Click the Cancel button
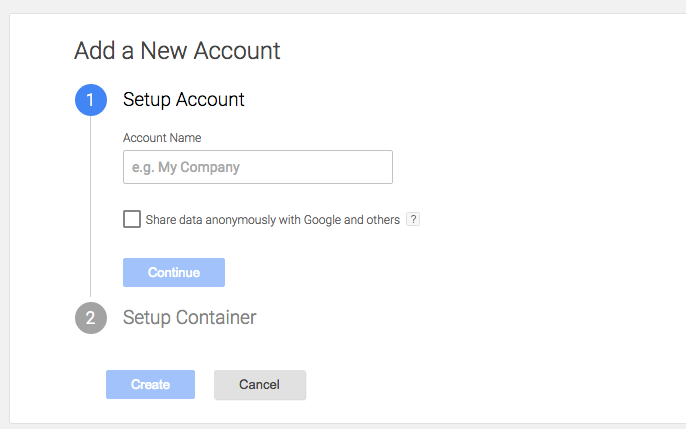The image size is (686, 429). 260,384
